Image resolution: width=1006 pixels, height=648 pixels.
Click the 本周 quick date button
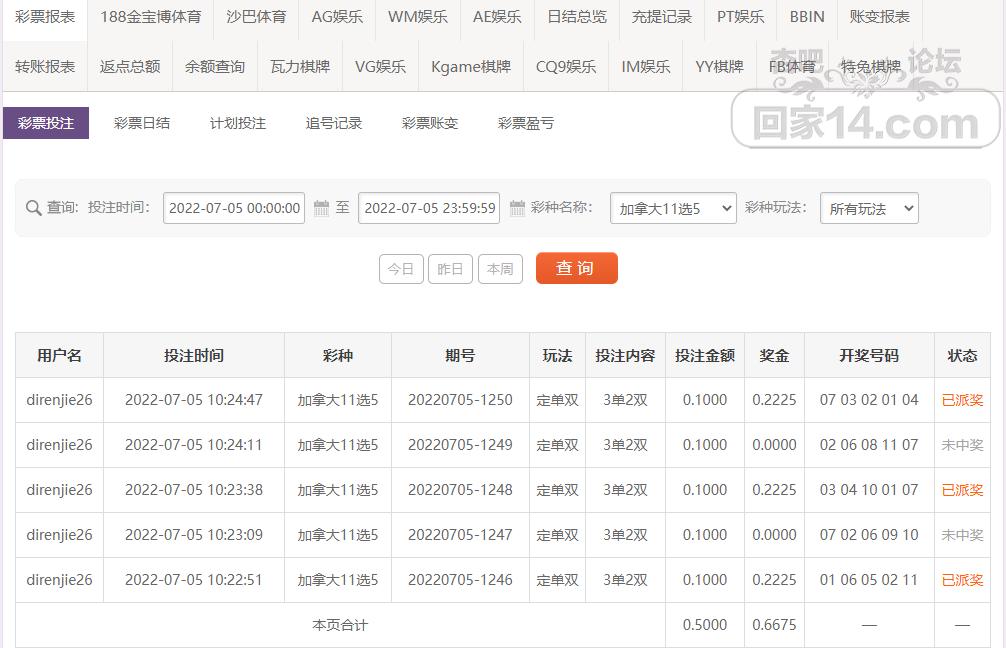[500, 268]
